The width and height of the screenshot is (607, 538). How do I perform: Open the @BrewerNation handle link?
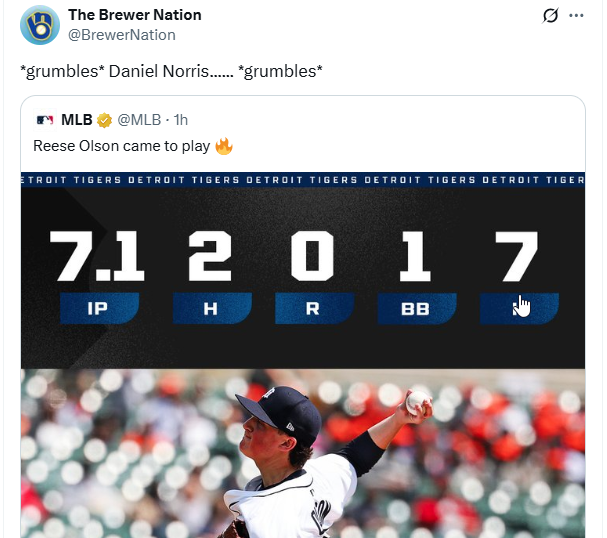tap(122, 35)
